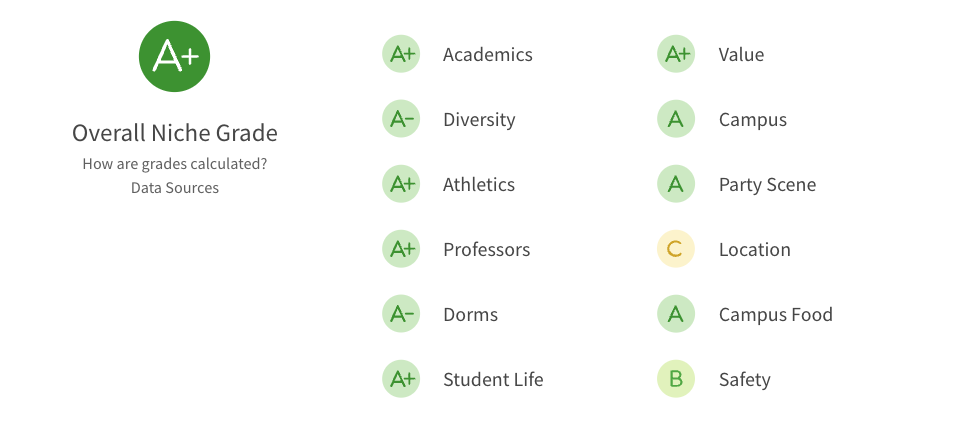Select the Academics category label
This screenshot has height=424, width=967.
click(x=488, y=54)
